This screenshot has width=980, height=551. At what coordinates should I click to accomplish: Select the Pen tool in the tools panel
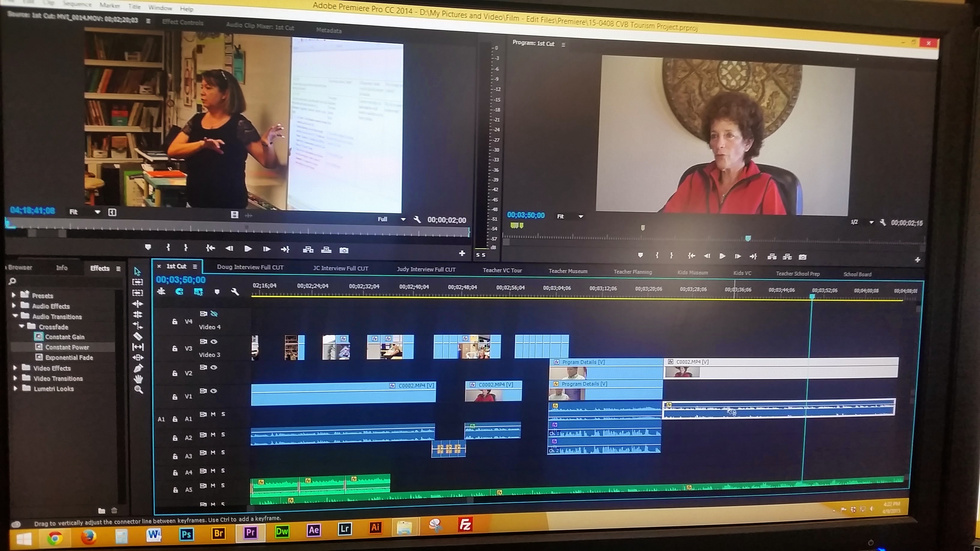138,368
